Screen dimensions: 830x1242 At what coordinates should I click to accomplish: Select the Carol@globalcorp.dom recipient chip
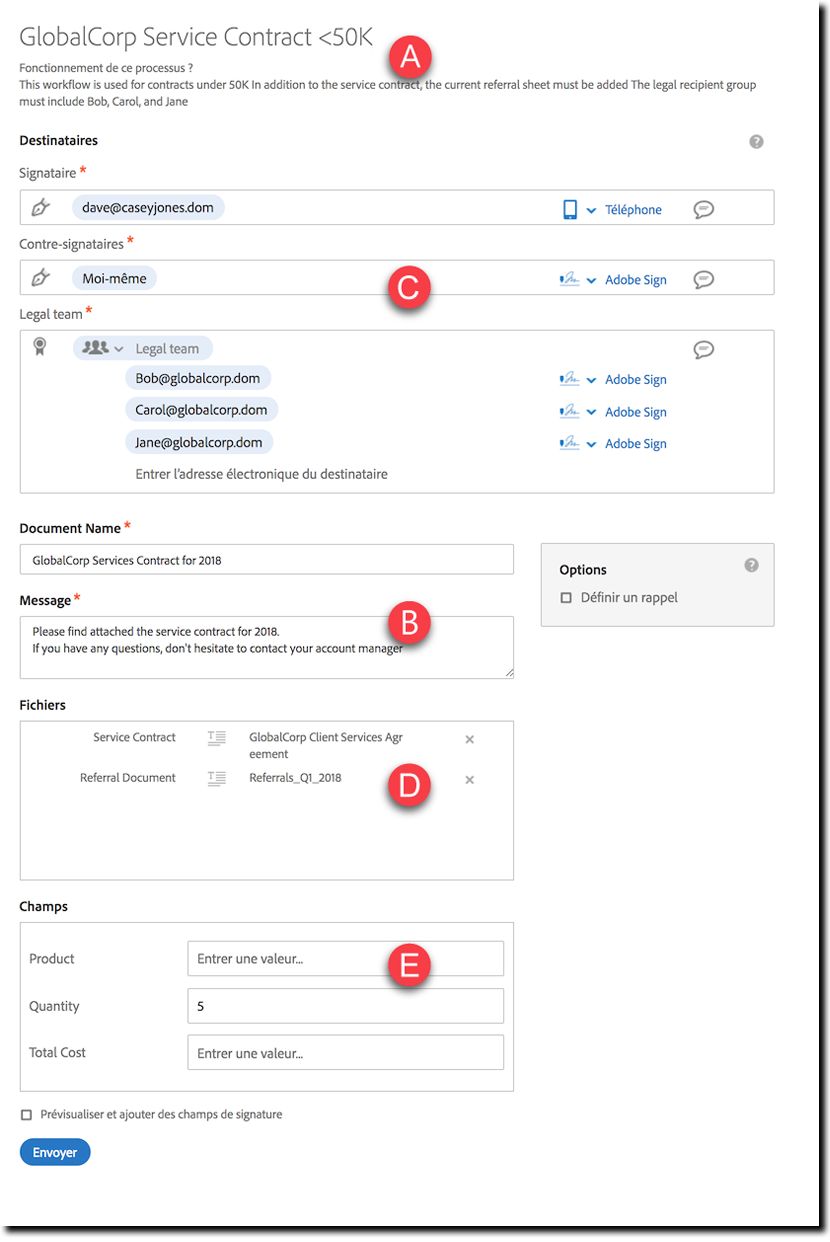click(202, 410)
